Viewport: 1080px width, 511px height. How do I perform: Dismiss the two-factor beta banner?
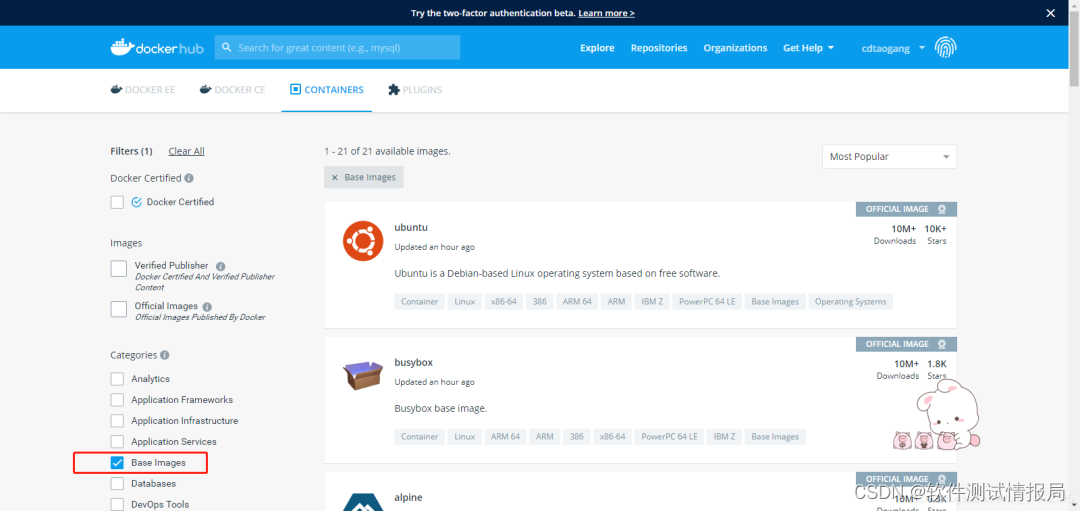click(1050, 13)
